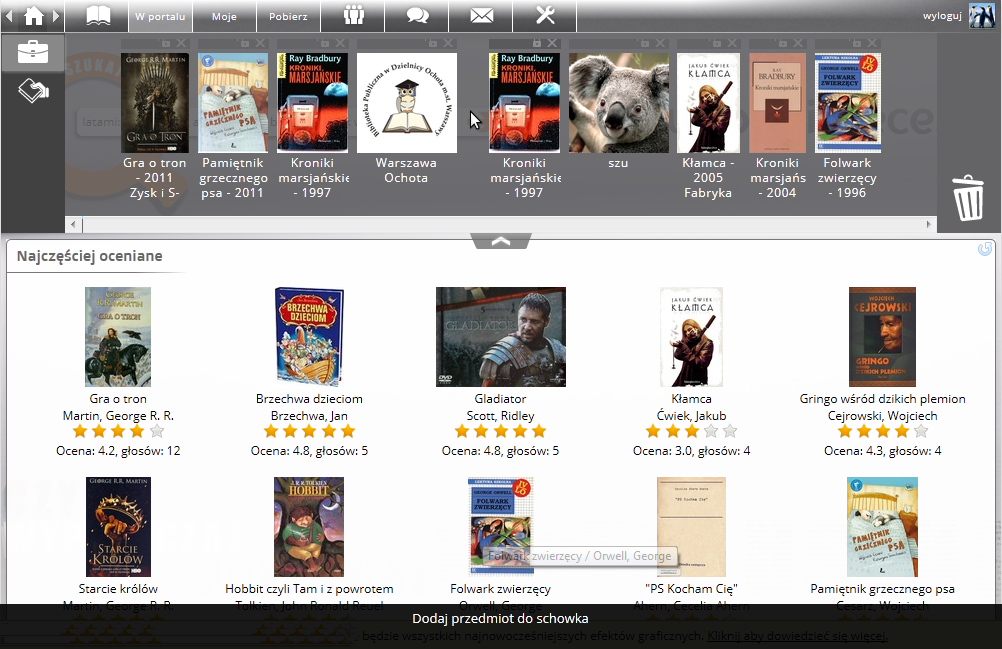Click the right arrow beside the home icon
This screenshot has height=649, width=1002.
tap(58, 15)
